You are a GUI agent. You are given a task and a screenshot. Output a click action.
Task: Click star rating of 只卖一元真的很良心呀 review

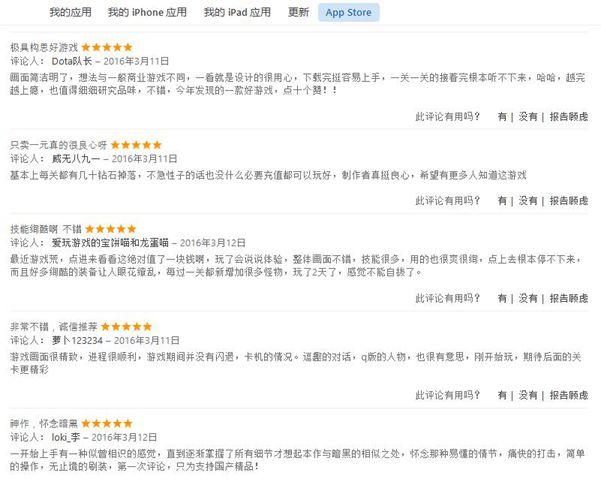coord(136,145)
